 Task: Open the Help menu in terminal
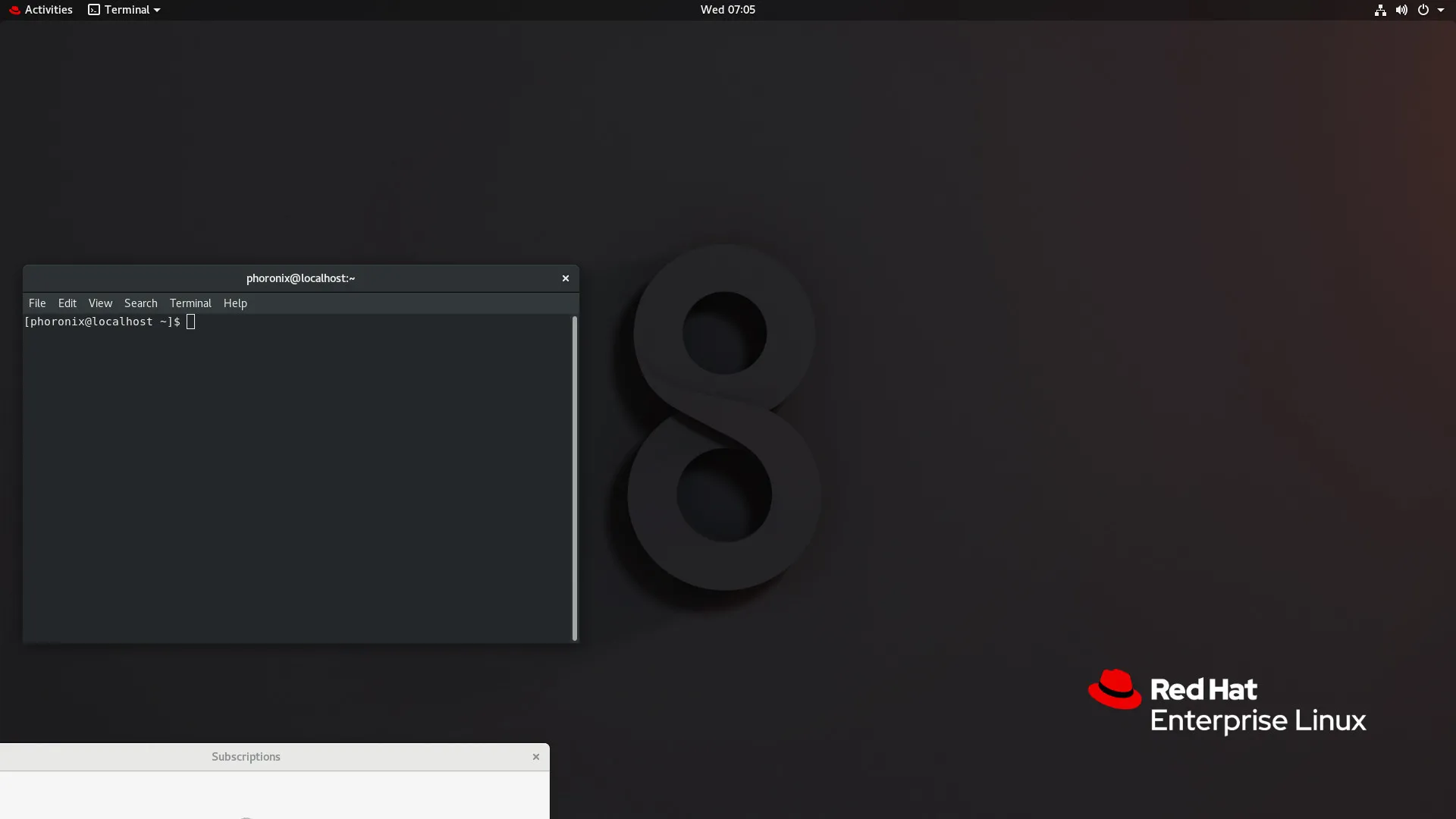click(235, 302)
